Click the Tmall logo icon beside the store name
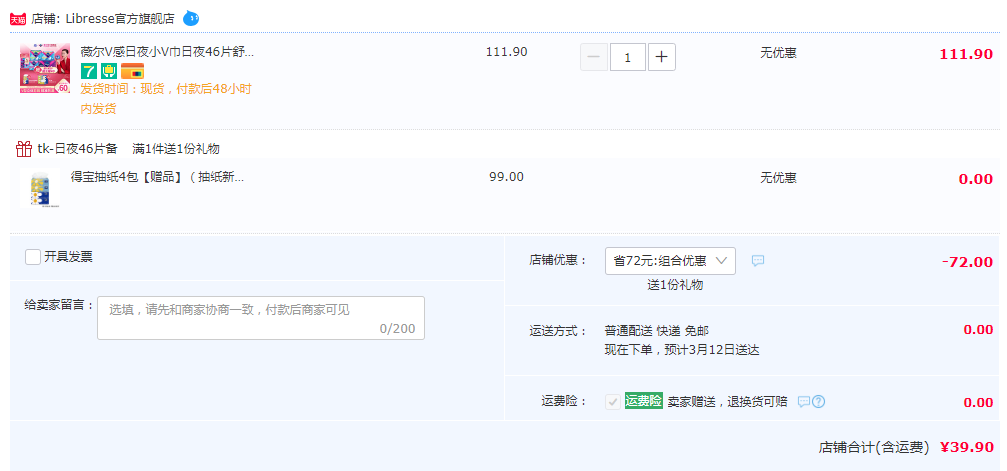The height and width of the screenshot is (471, 1007). 18,19
